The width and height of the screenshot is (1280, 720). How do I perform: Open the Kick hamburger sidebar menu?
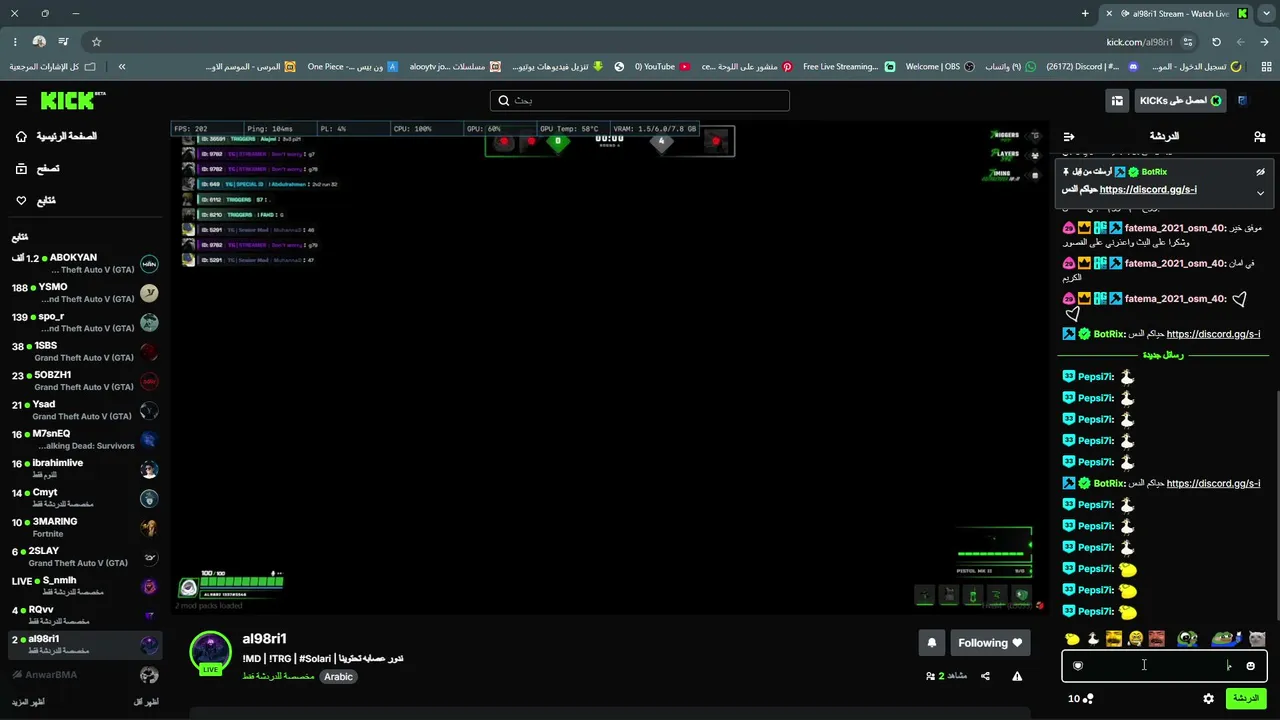pyautogui.click(x=21, y=101)
